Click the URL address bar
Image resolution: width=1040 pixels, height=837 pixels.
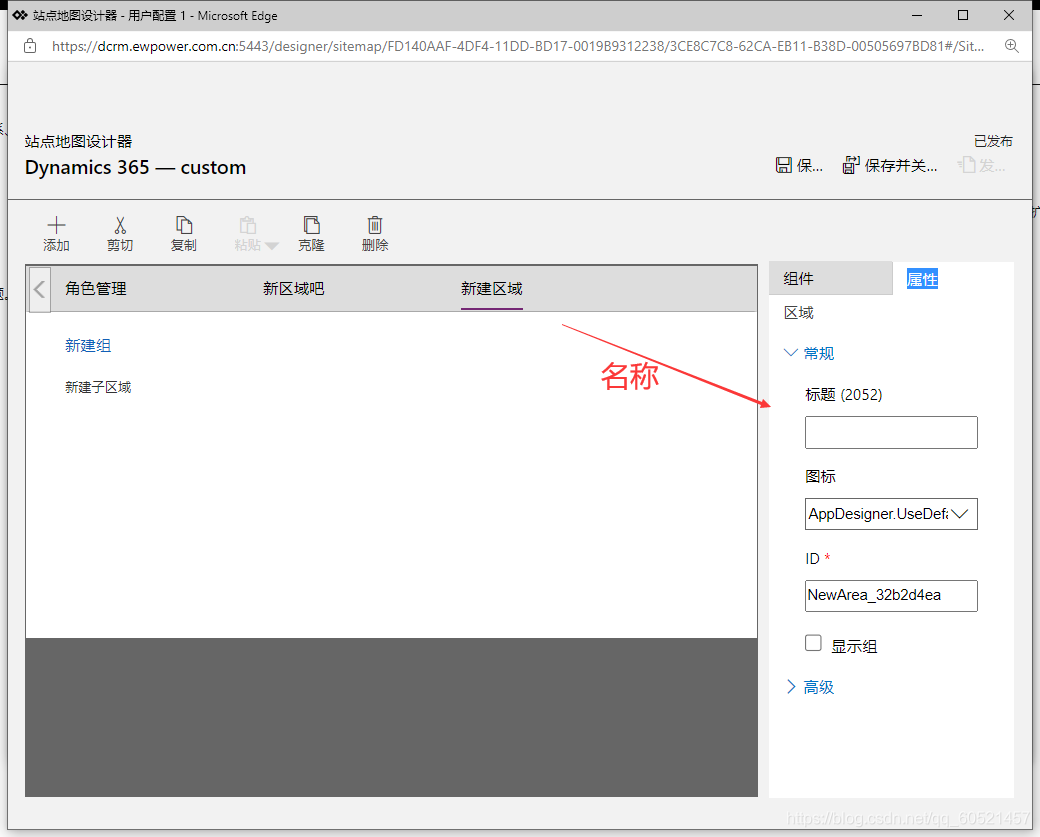click(517, 46)
